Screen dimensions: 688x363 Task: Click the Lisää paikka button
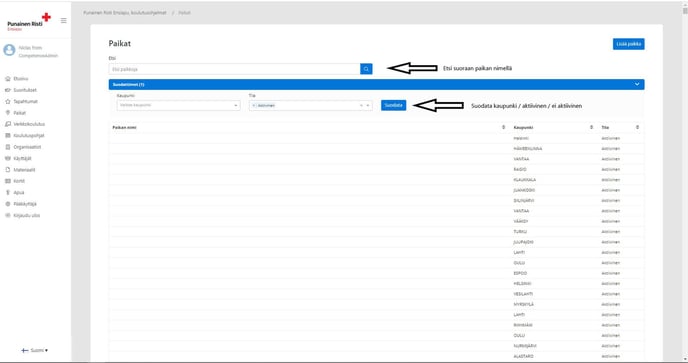pos(628,44)
